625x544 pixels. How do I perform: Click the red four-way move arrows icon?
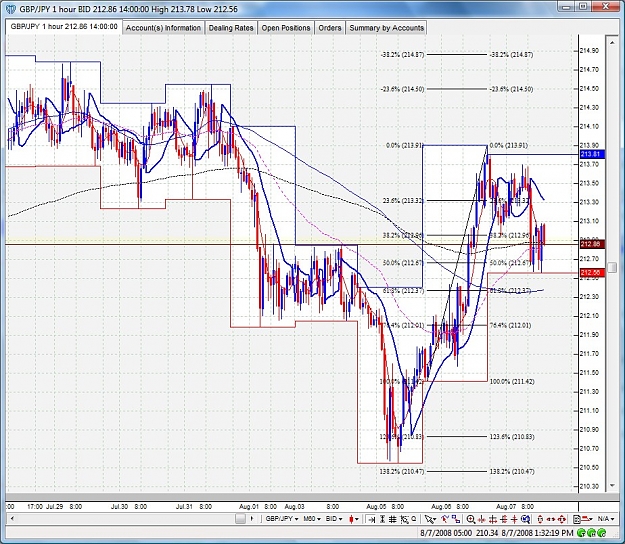click(562, 519)
